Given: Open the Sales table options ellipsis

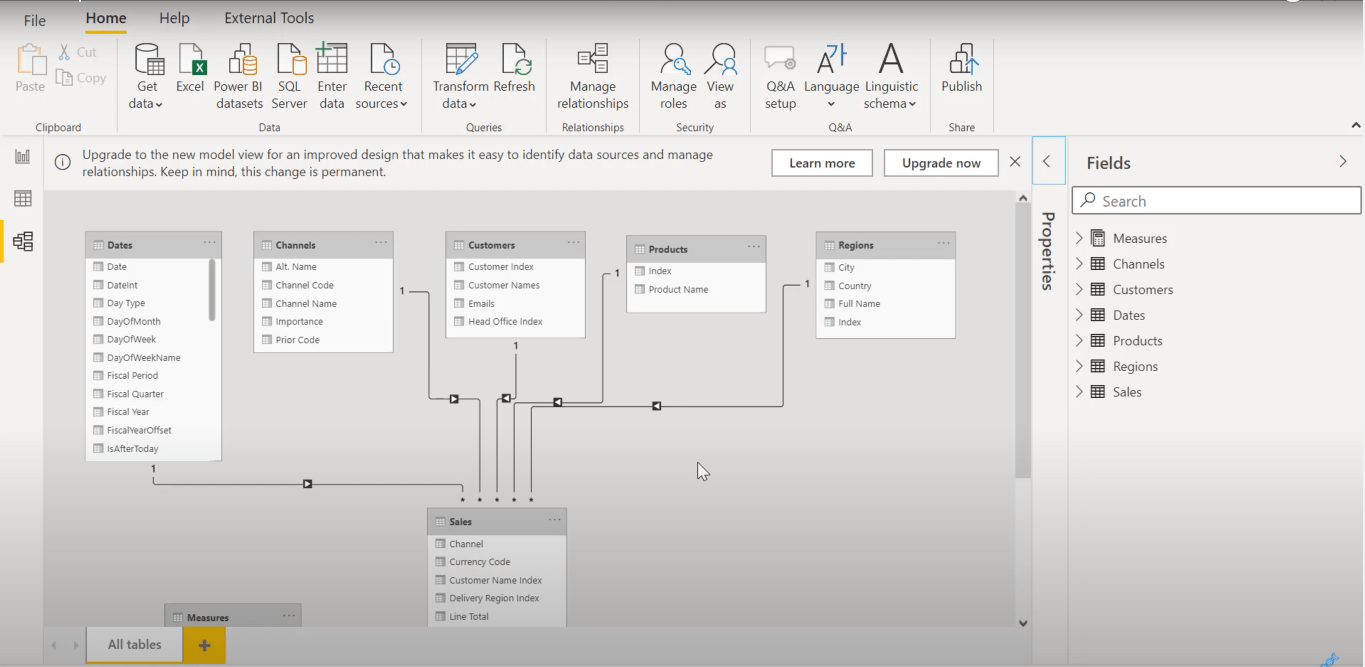Looking at the screenshot, I should point(554,520).
